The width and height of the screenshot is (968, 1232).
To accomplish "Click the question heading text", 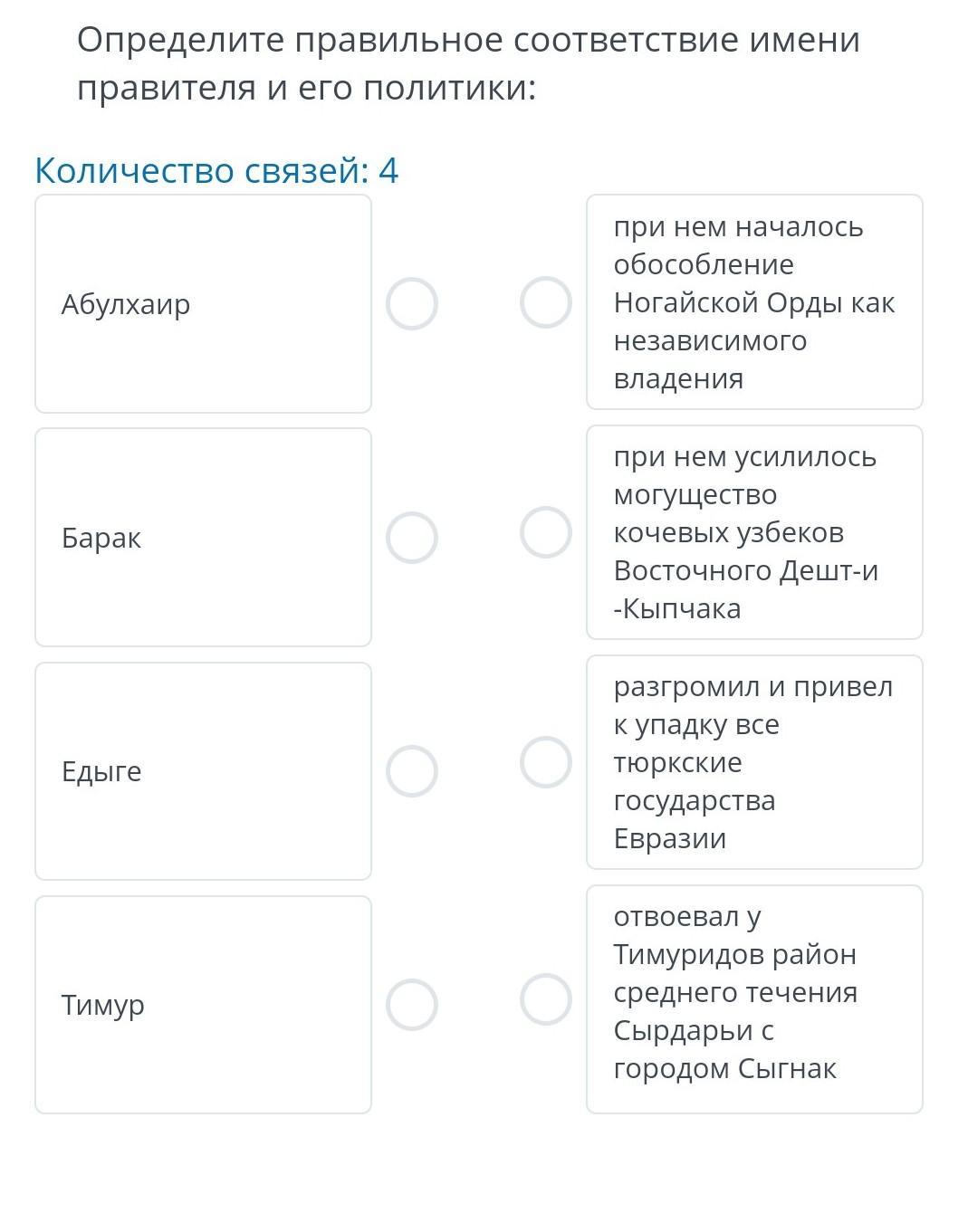I will (x=468, y=63).
